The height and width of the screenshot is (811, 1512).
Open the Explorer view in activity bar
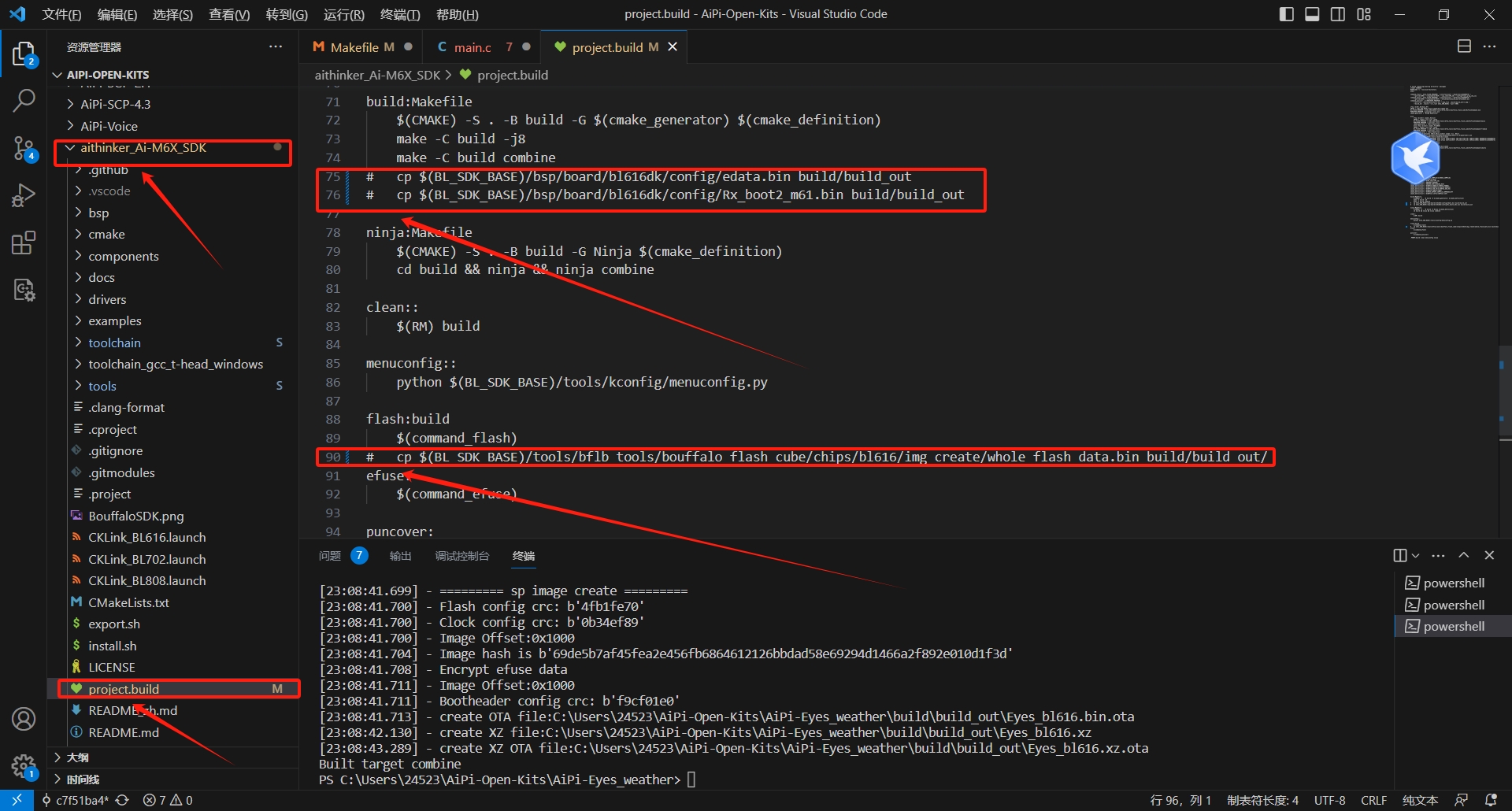pos(24,54)
